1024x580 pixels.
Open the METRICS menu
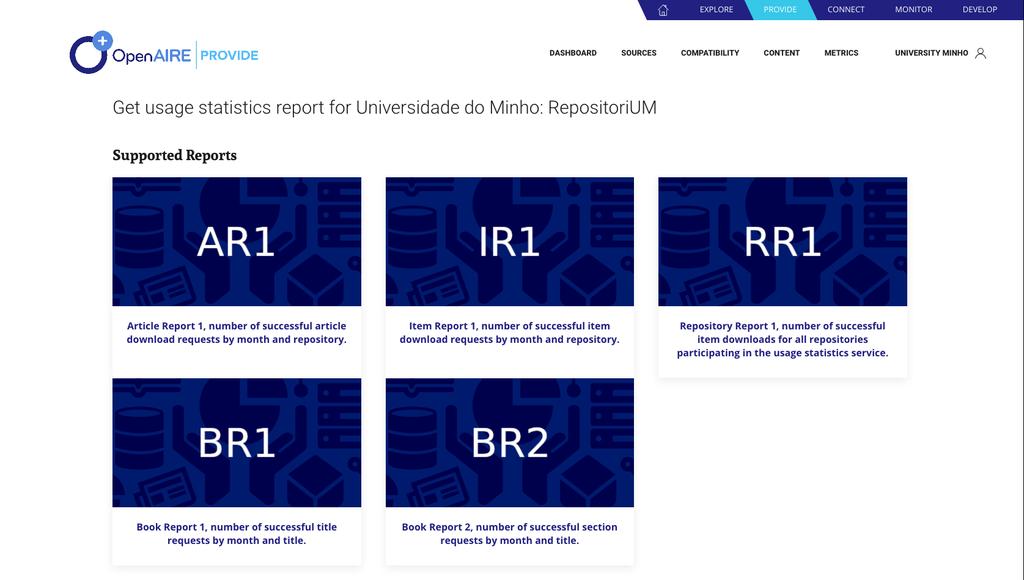[x=841, y=53]
